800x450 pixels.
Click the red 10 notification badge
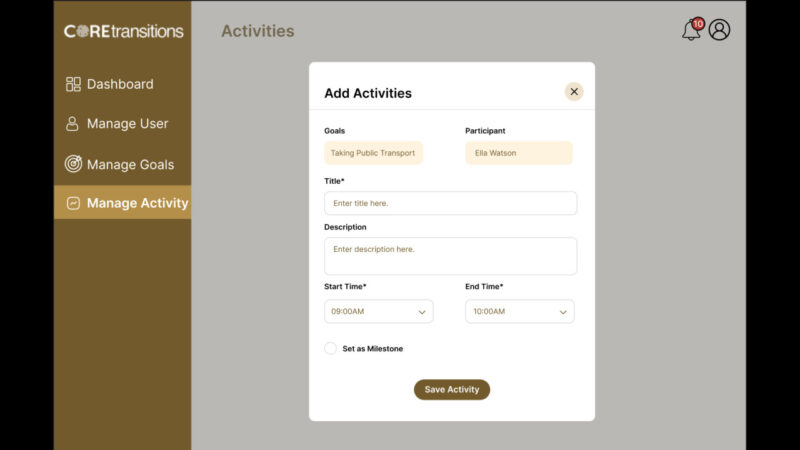pyautogui.click(x=698, y=23)
